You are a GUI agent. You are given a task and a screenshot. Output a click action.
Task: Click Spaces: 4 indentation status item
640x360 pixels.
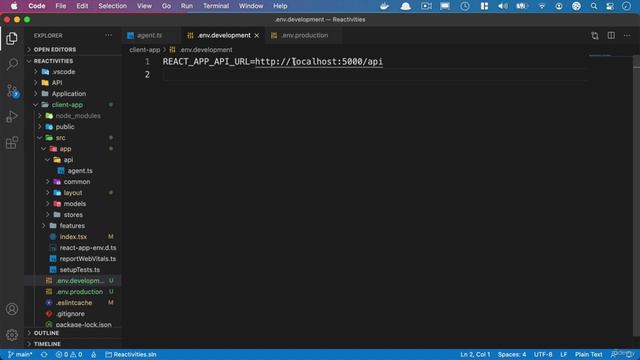pos(512,355)
